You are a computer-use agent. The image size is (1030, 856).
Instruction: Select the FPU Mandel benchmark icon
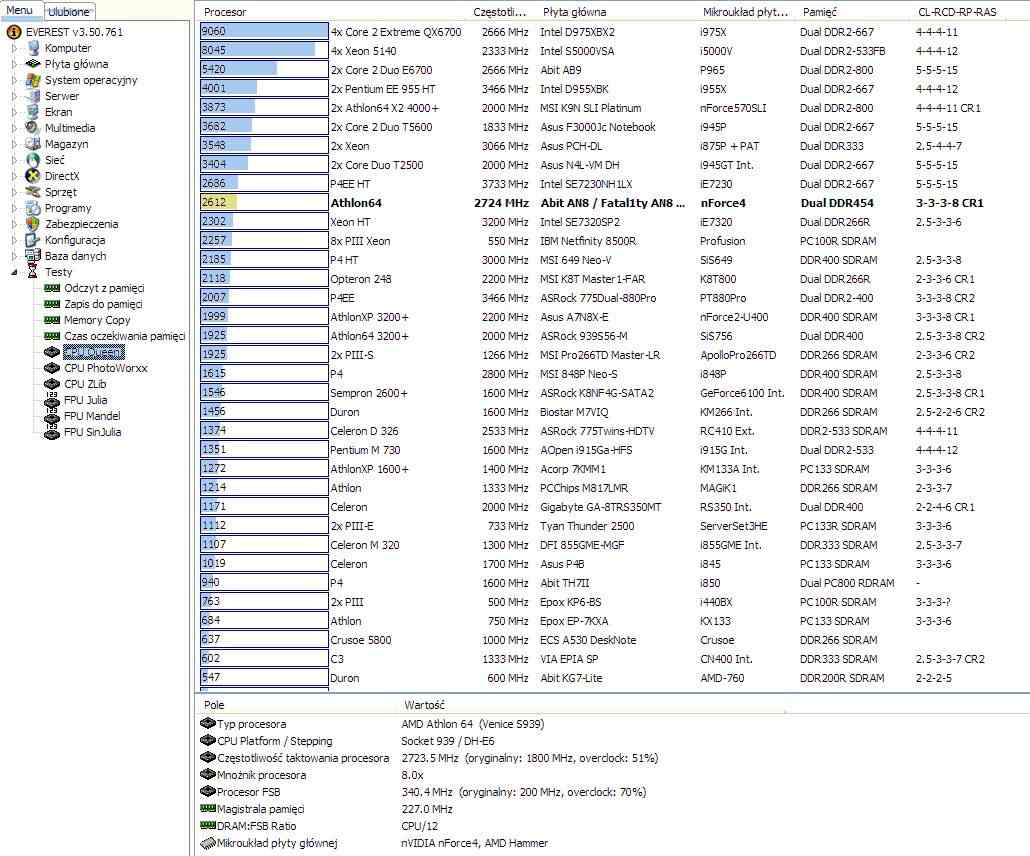pyautogui.click(x=52, y=415)
